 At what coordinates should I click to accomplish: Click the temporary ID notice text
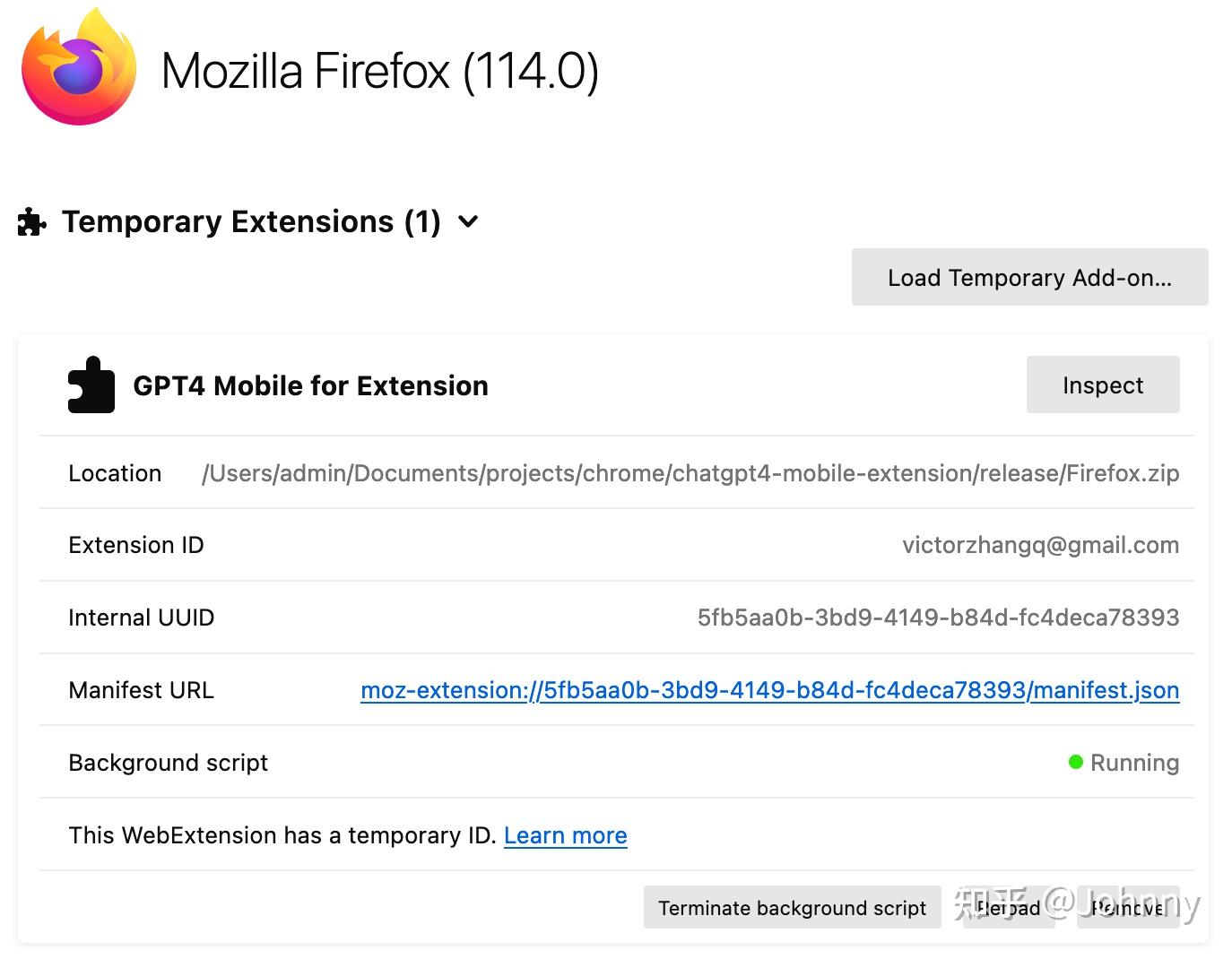click(282, 835)
